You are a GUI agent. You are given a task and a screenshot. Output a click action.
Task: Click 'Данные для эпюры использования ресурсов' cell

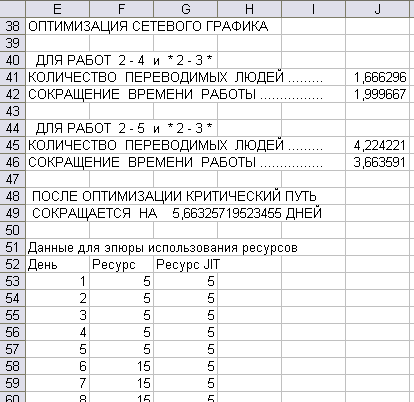coord(162,248)
